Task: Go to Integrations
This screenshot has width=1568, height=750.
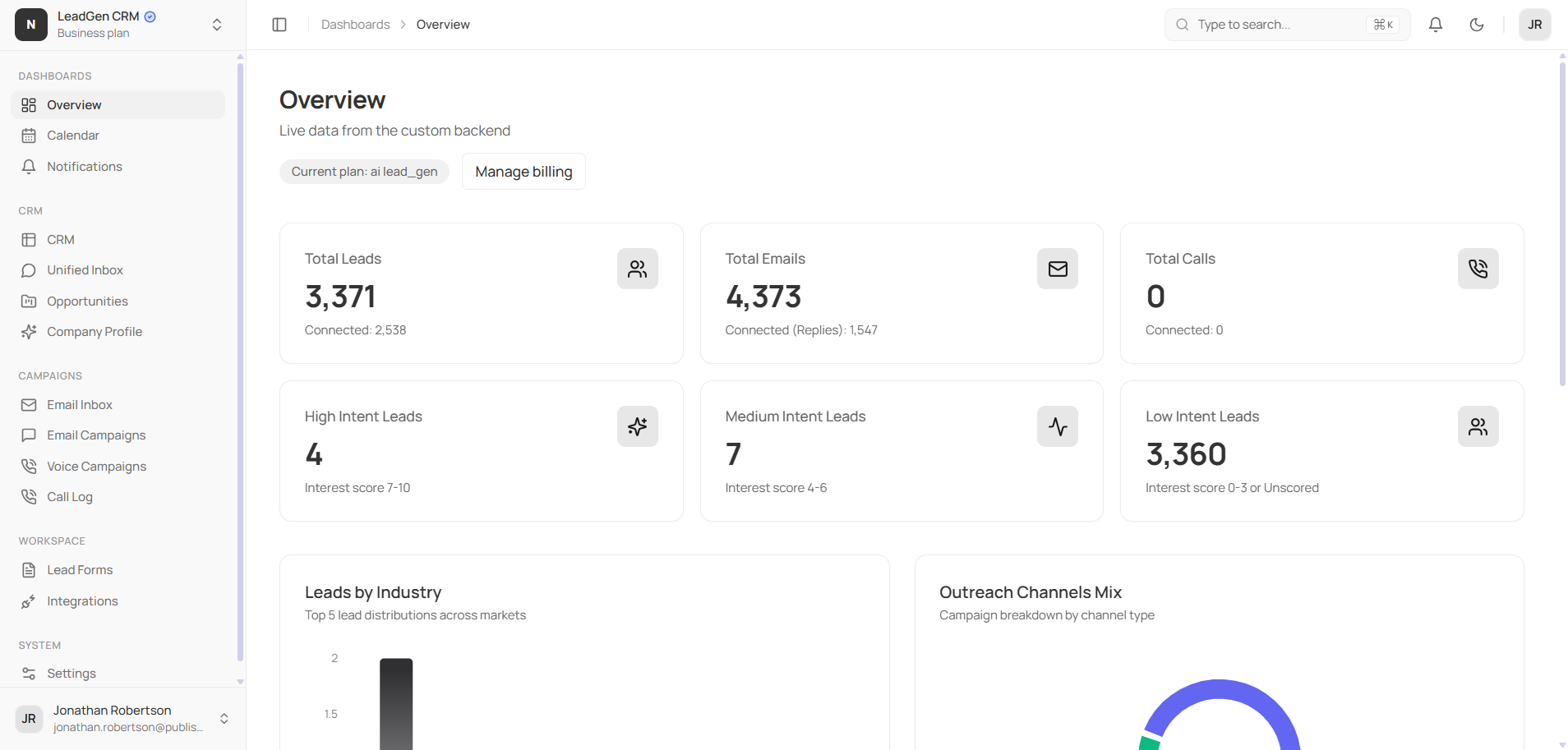Action: pyautogui.click(x=118, y=600)
